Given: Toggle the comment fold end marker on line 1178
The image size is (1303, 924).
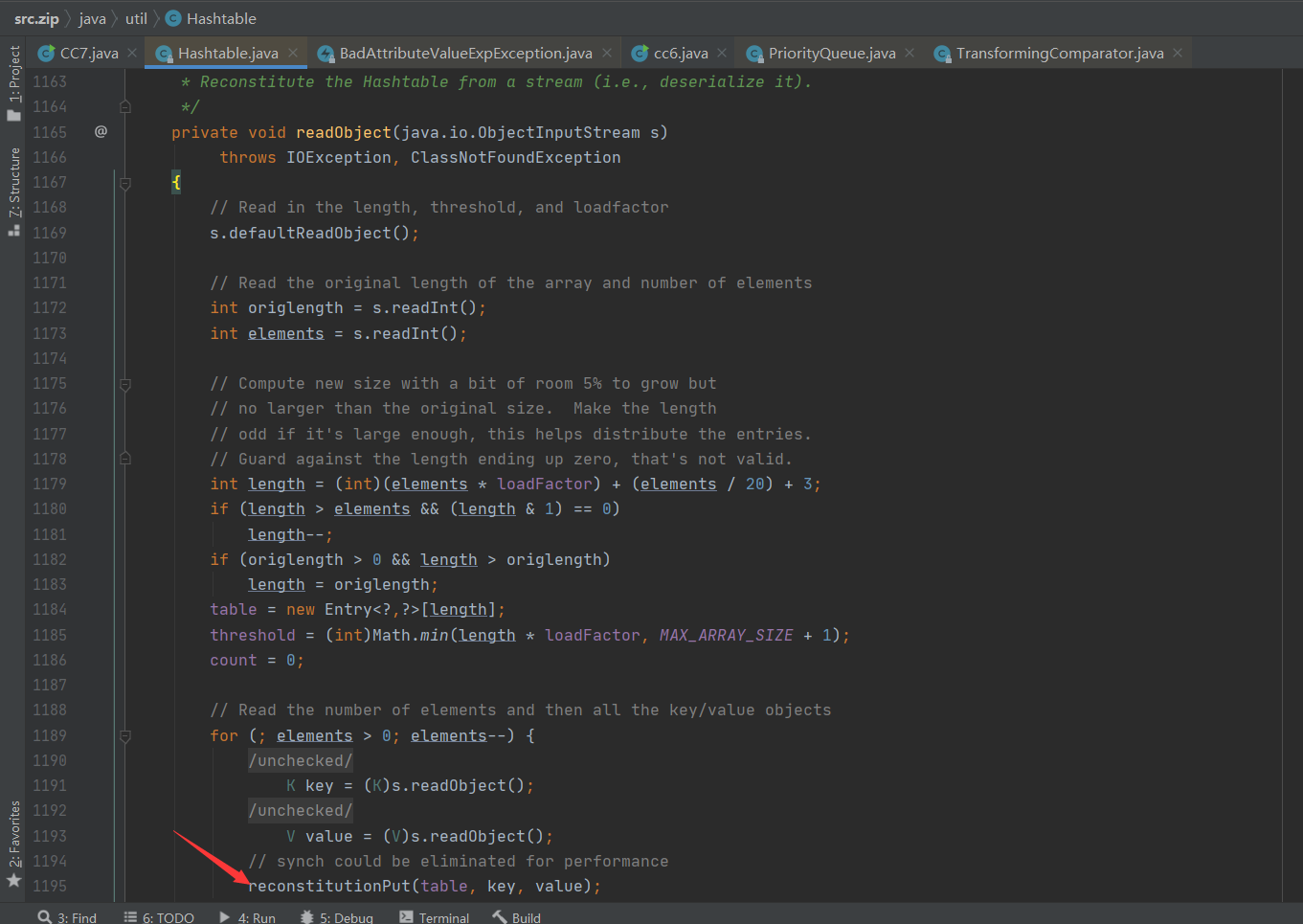Looking at the screenshot, I should coord(124,459).
